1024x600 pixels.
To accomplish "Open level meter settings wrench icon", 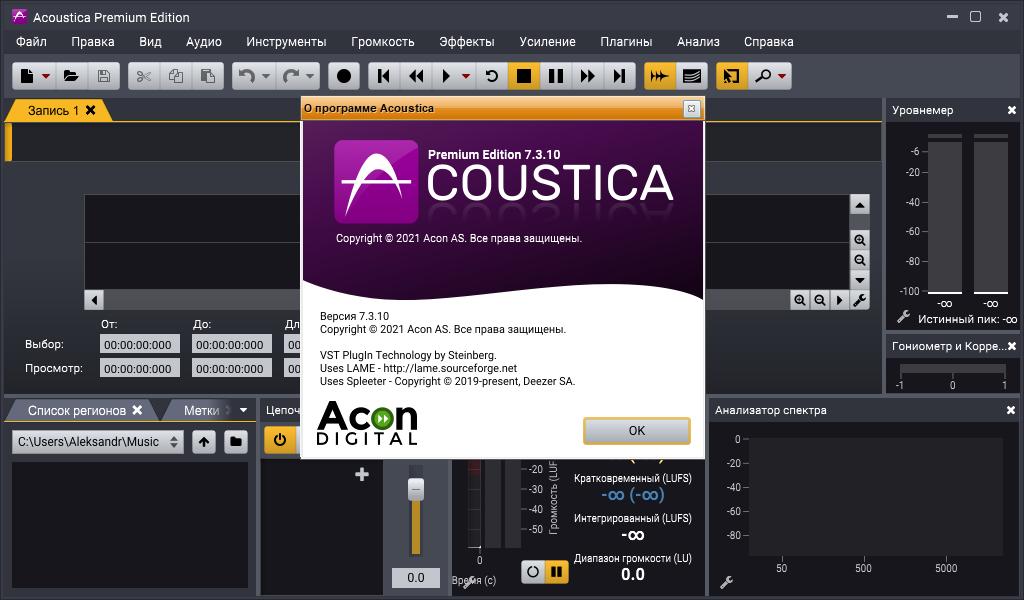I will 903,318.
